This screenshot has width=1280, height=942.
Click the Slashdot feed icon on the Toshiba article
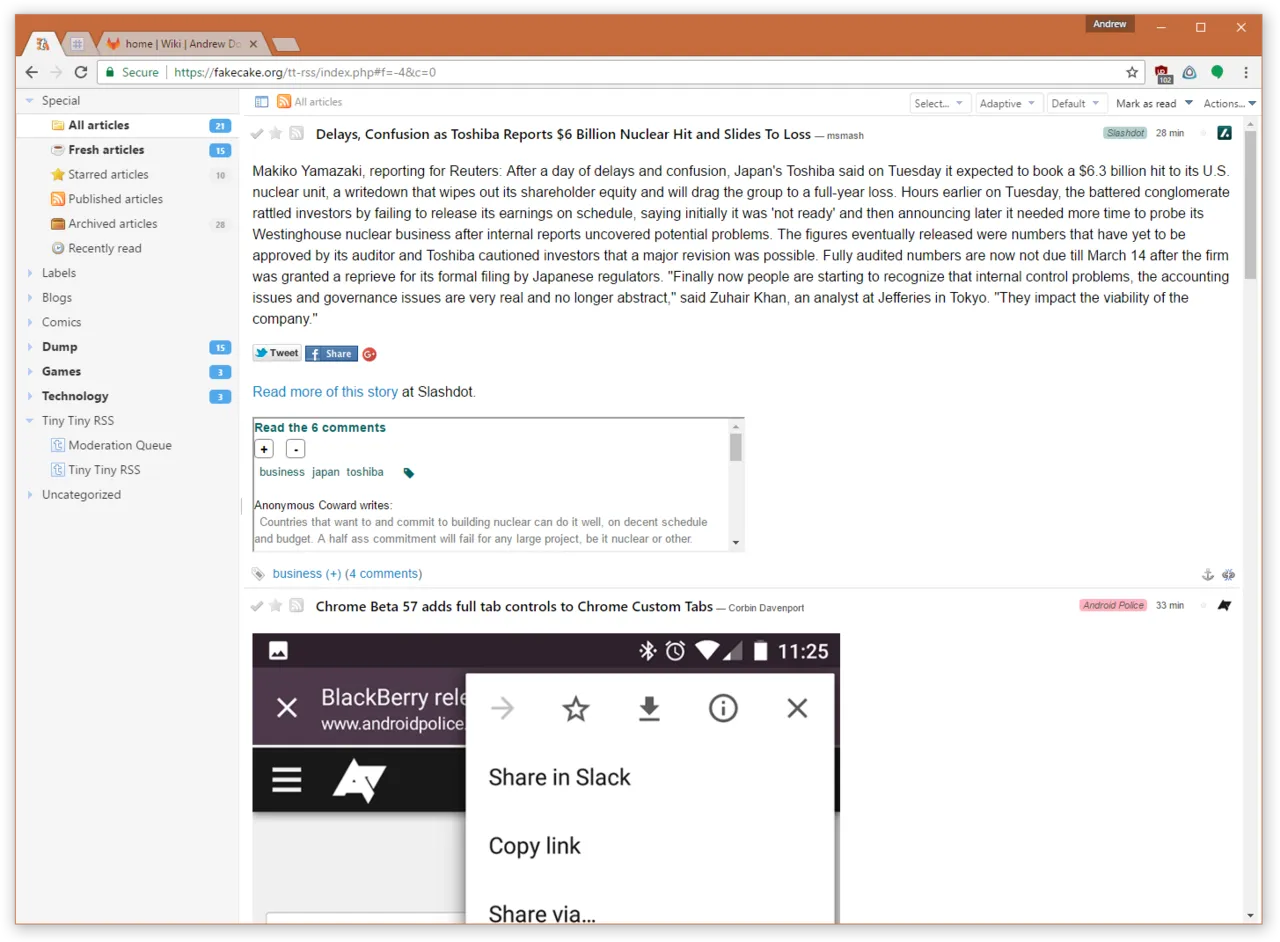pos(1224,133)
